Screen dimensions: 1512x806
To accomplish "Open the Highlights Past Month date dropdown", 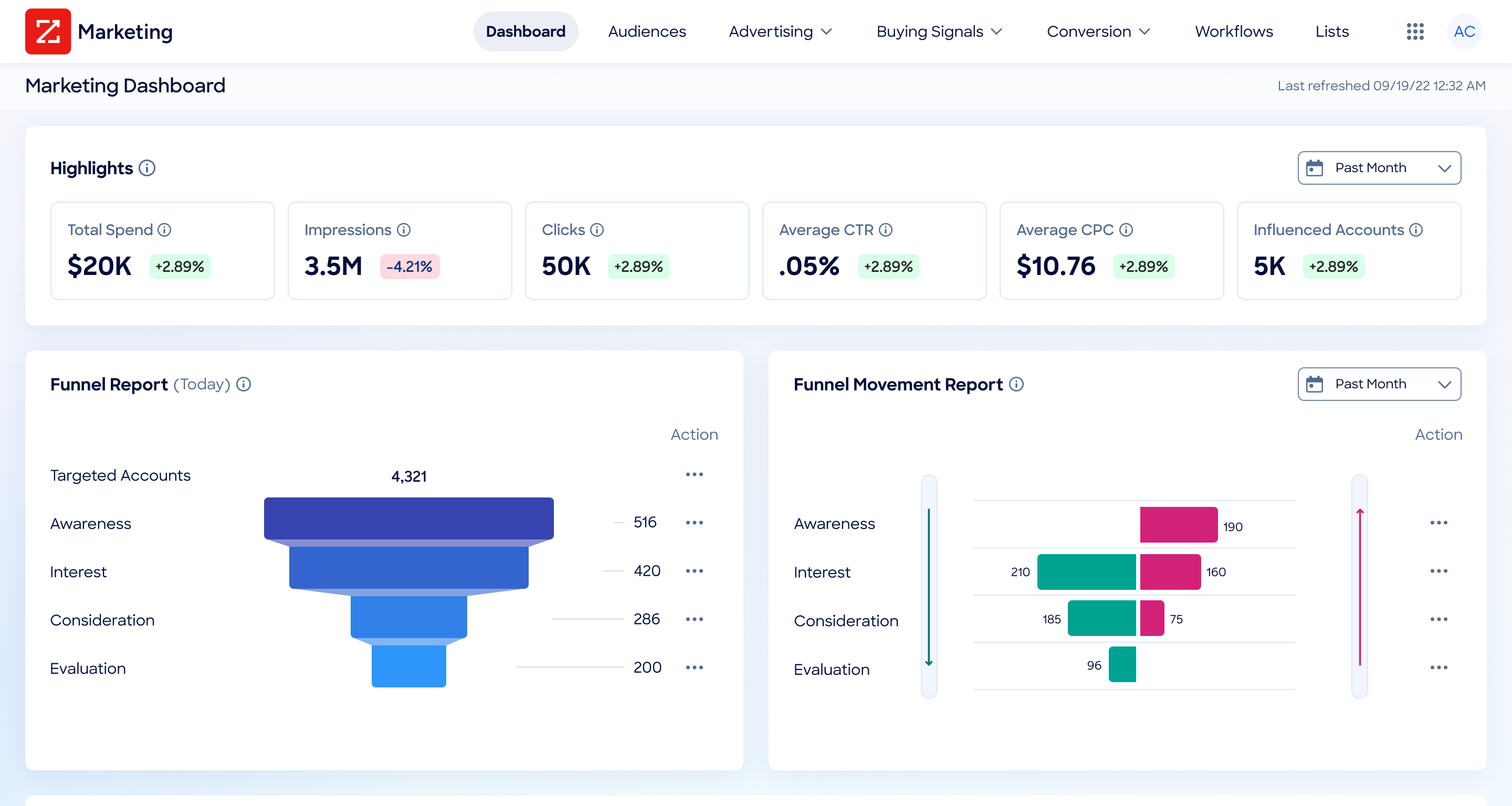I will 1379,168.
